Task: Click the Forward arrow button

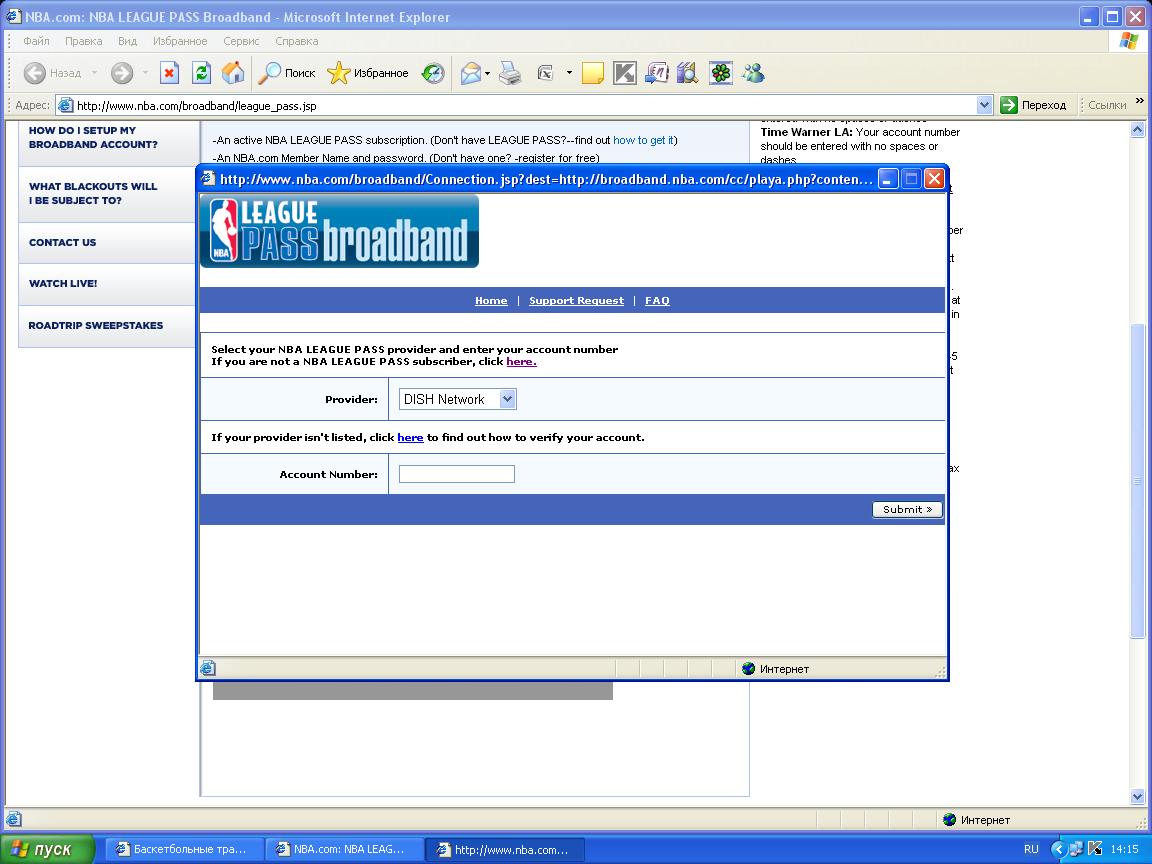Action: (x=122, y=73)
